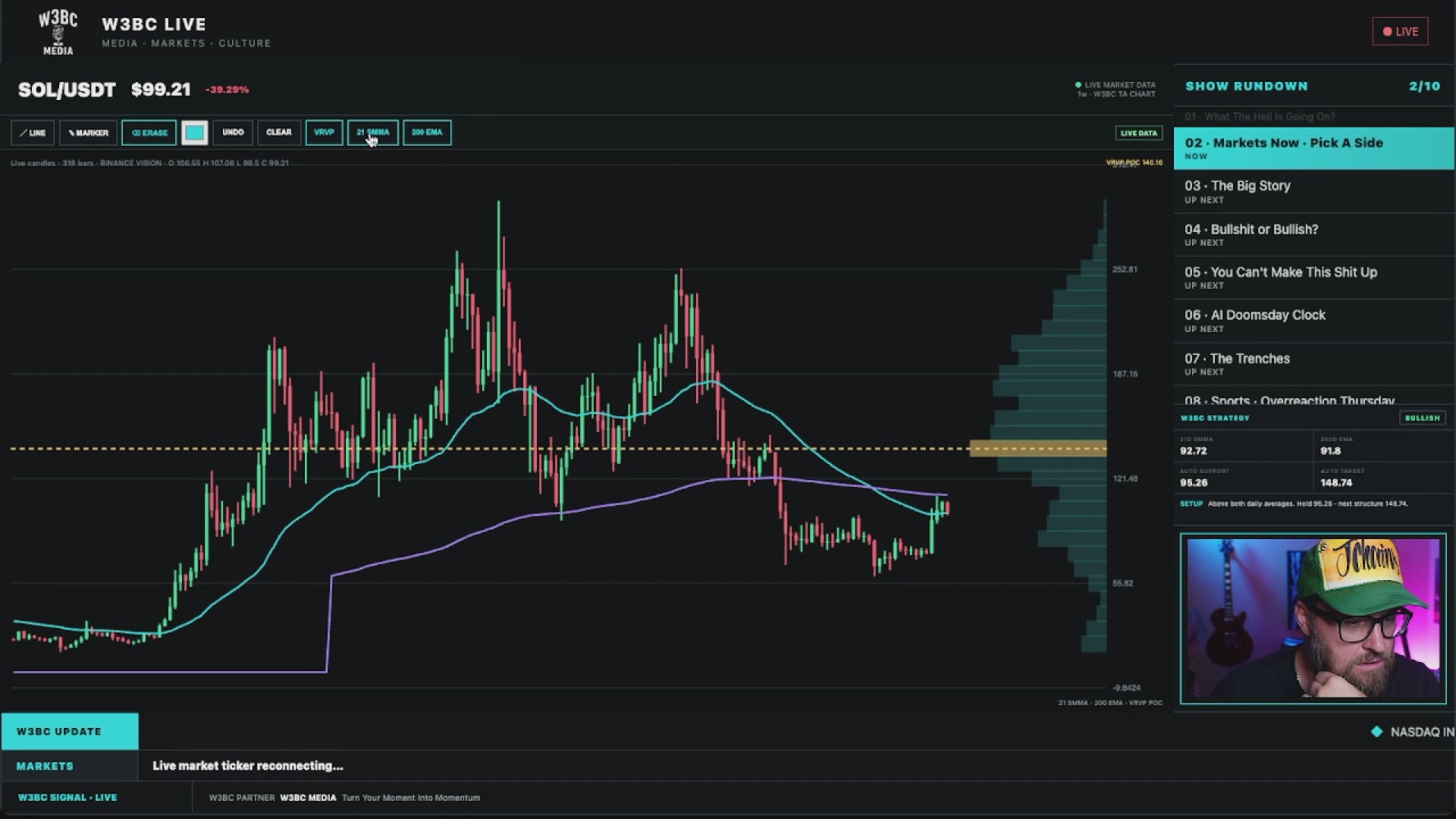Click the SHOW RUNDOWN header
The image size is (1456, 819).
pos(1247,86)
